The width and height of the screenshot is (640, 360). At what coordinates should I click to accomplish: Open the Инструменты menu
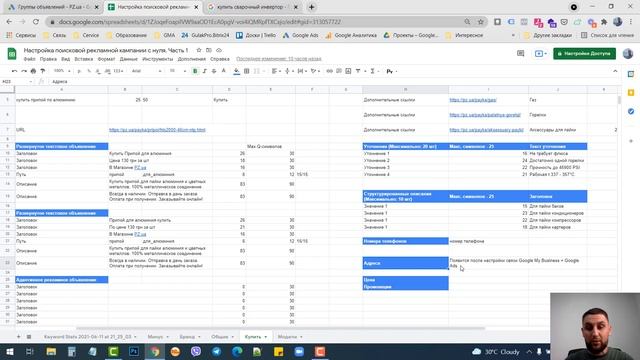point(158,59)
